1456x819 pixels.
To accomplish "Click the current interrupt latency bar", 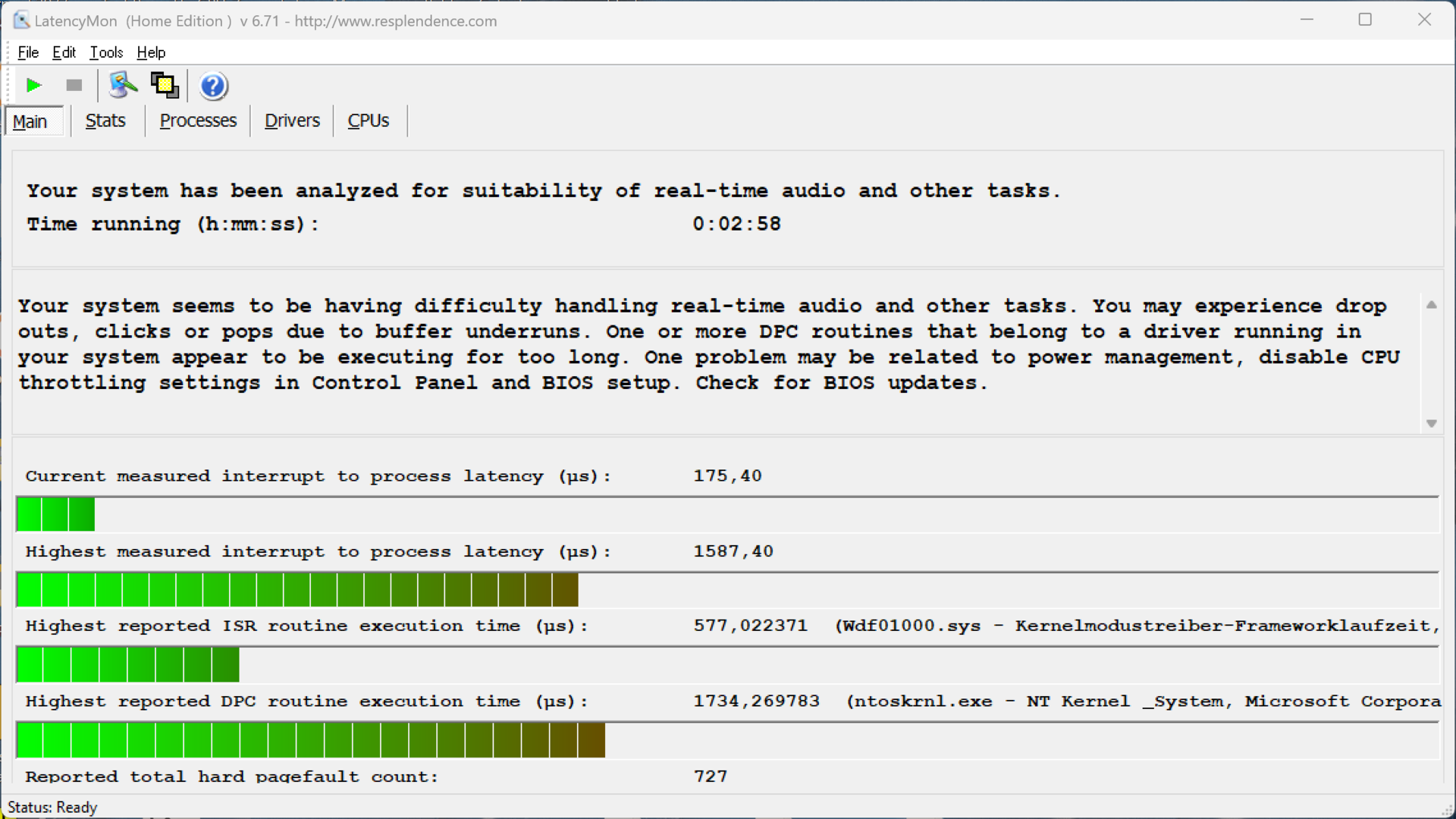I will pyautogui.click(x=55, y=514).
